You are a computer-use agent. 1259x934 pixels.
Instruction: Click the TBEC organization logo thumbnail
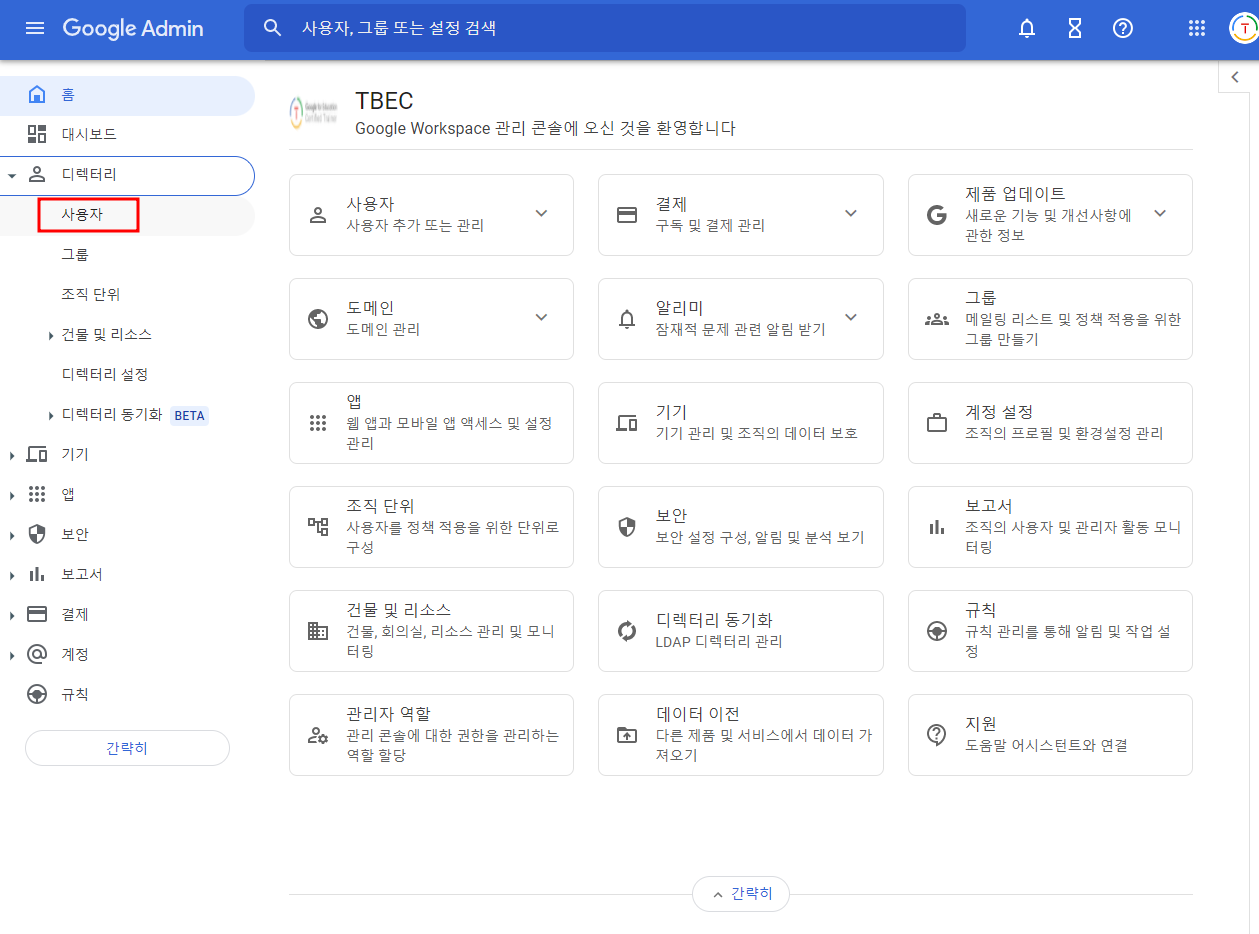click(313, 113)
